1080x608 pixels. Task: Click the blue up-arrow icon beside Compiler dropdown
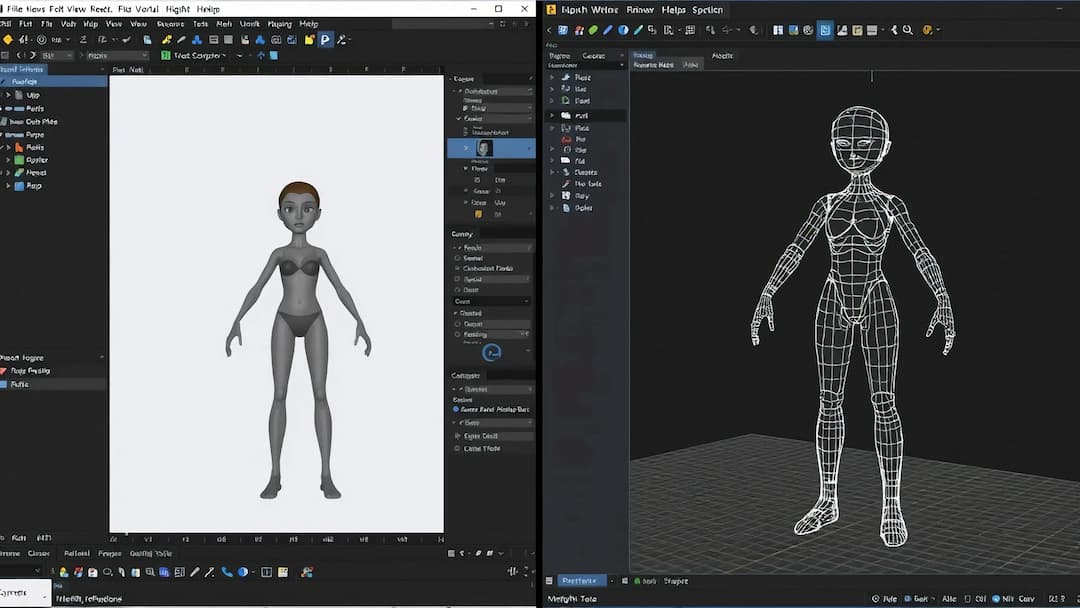pos(262,56)
